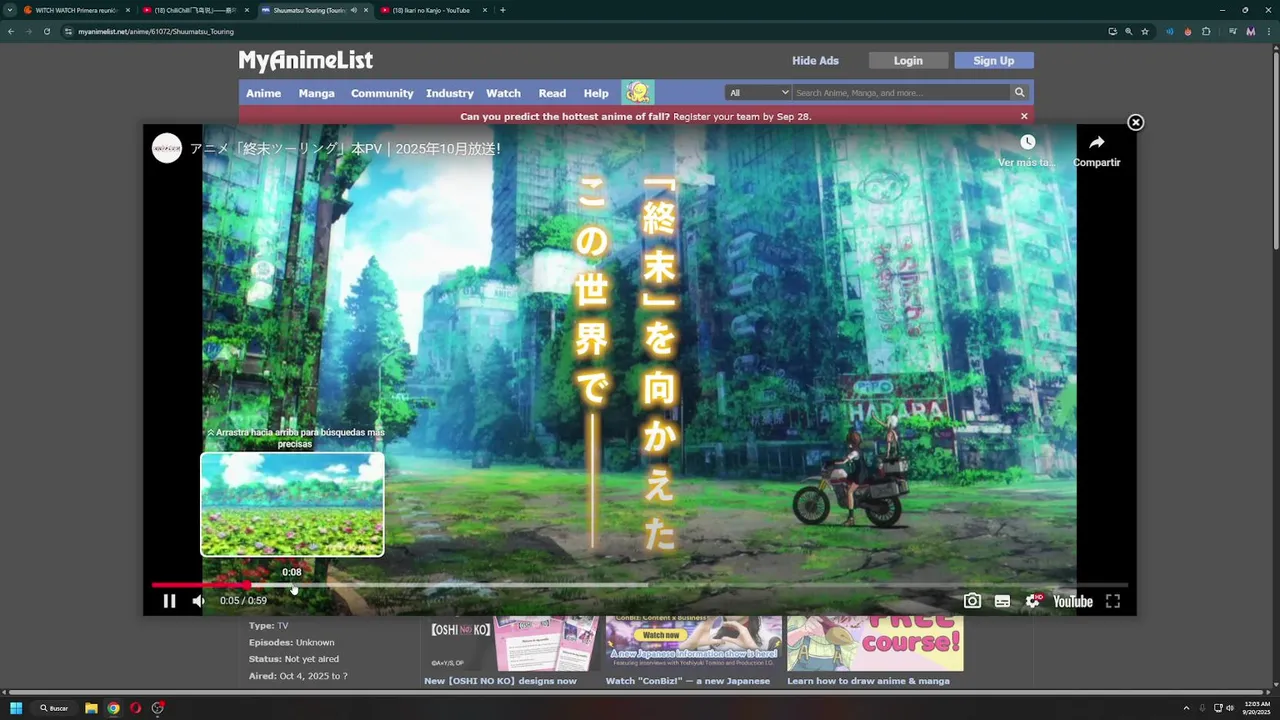
Task: Take a video screenshot with camera icon
Action: [972, 601]
